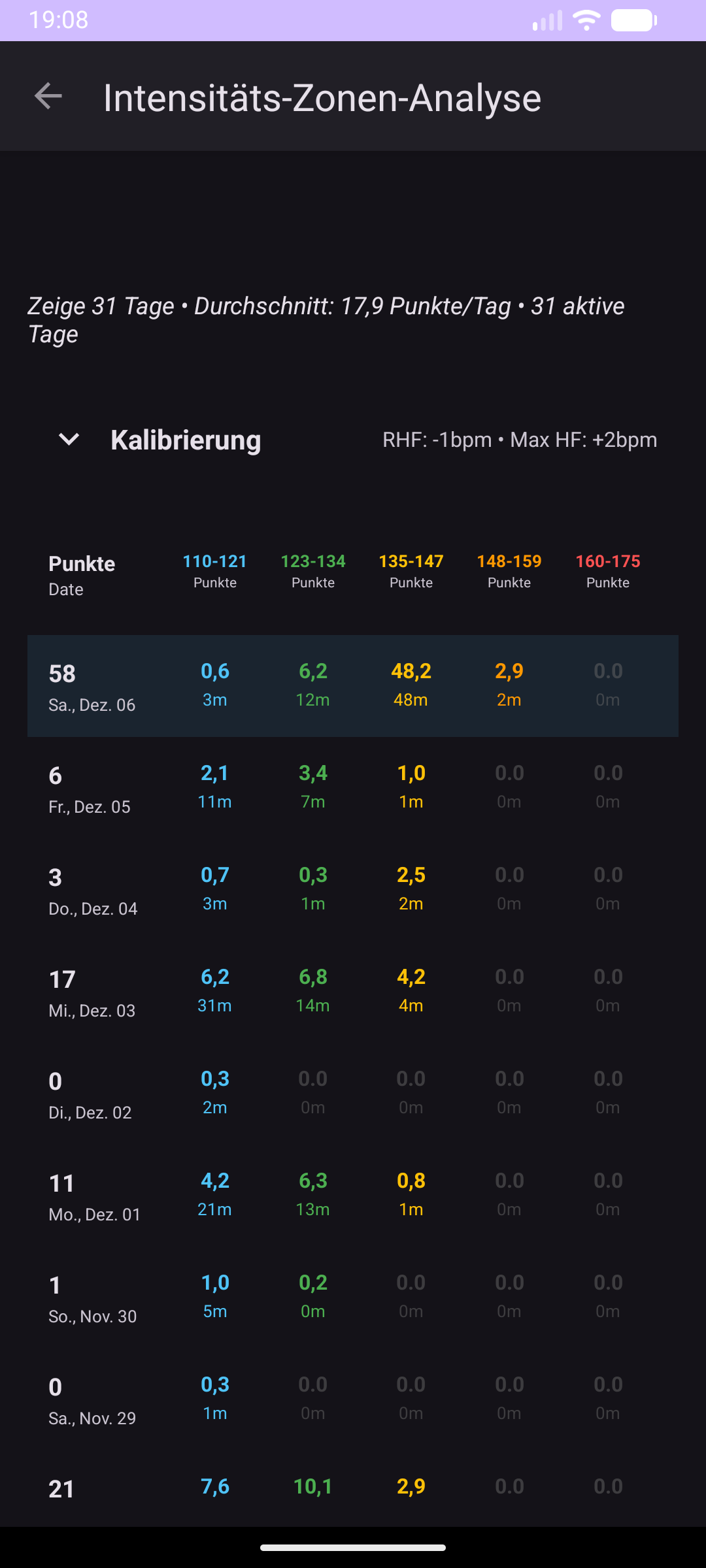Select the 148-159 zone column header
The width and height of the screenshot is (706, 1568).
coord(509,570)
